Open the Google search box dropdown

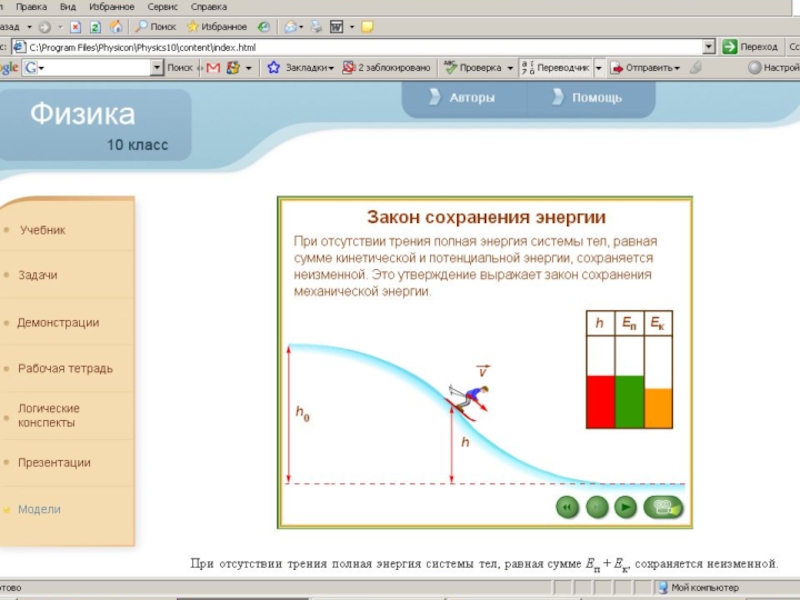coord(157,67)
